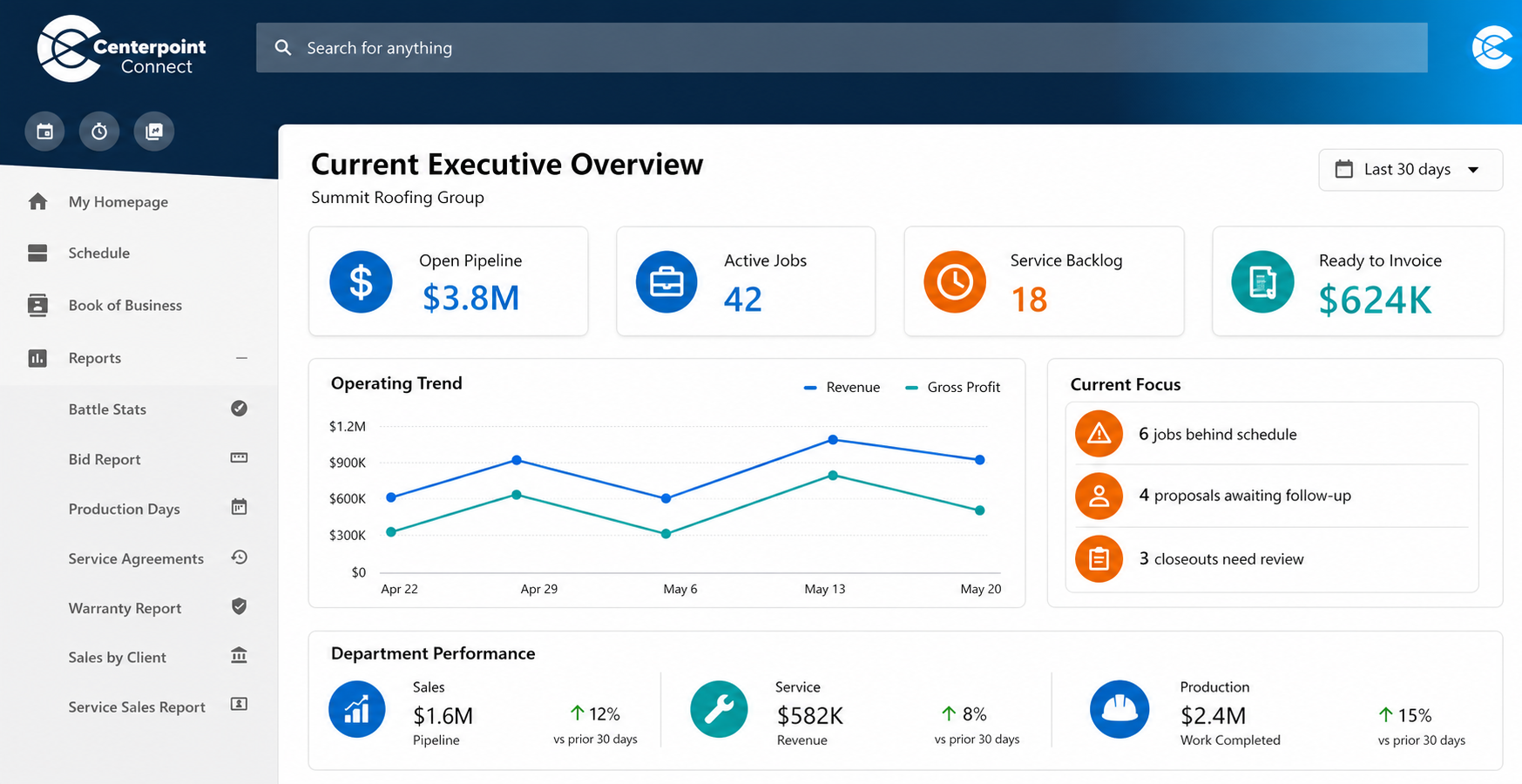Open the Warranty Report link
Image resolution: width=1522 pixels, height=784 pixels.
(125, 608)
